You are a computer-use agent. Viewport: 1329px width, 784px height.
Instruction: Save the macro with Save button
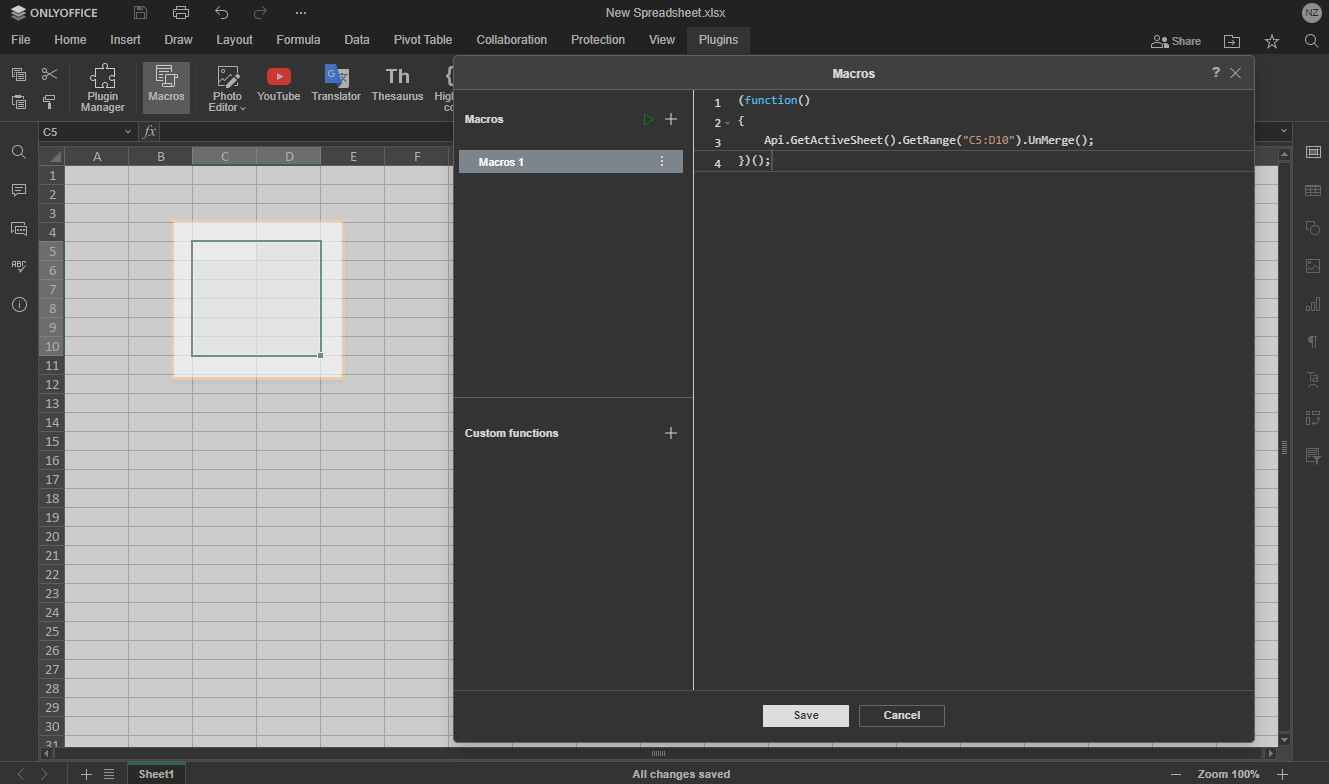806,715
